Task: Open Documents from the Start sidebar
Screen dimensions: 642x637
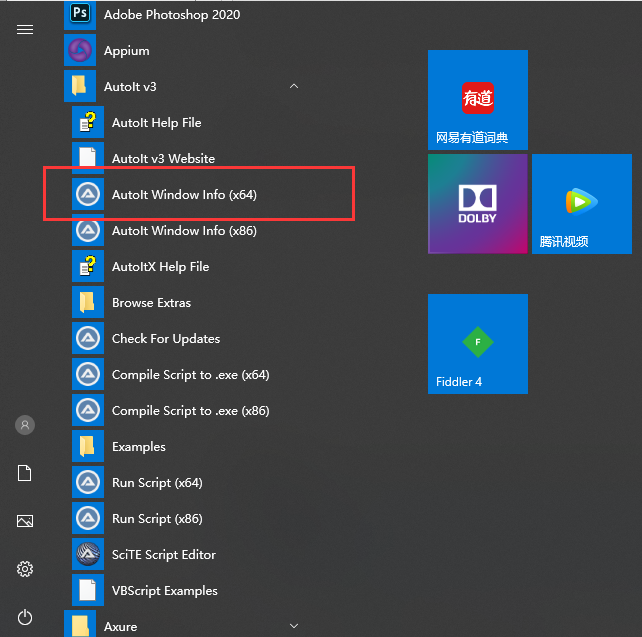Action: [x=25, y=473]
